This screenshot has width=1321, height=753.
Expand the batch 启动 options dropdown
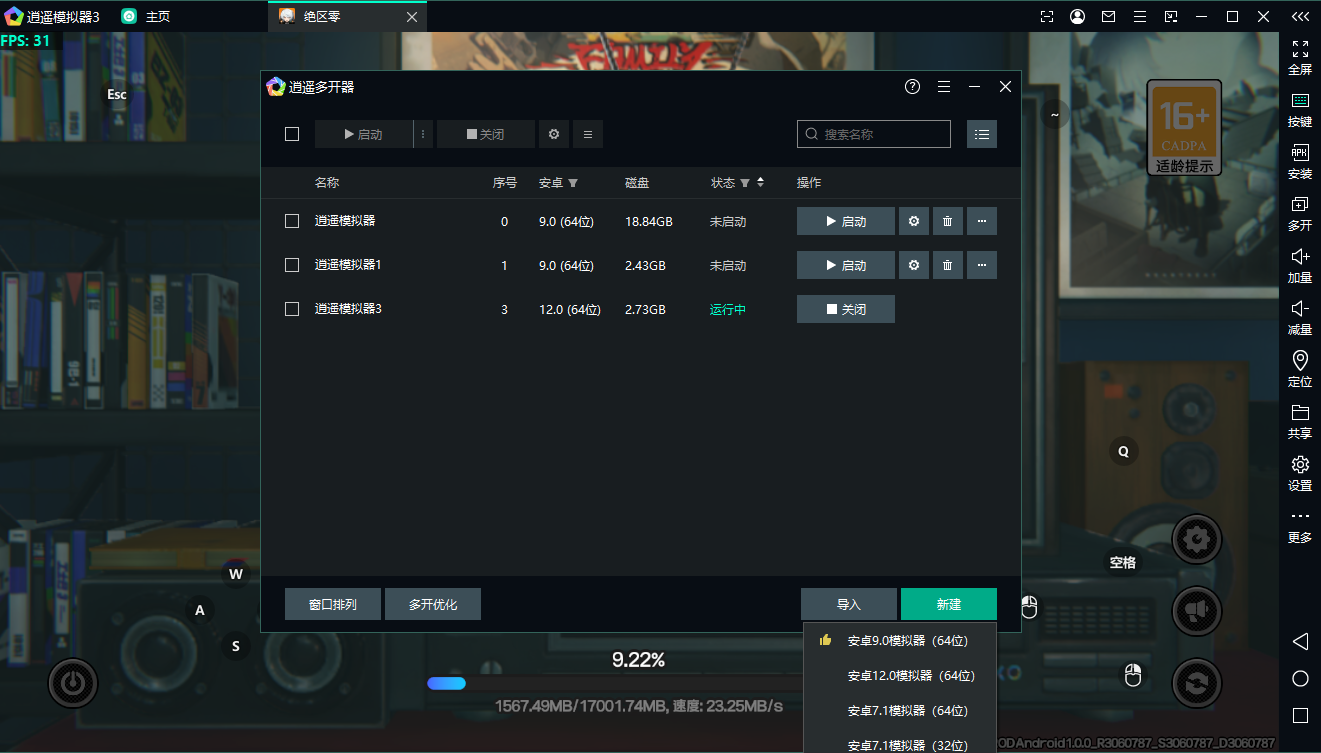pyautogui.click(x=423, y=134)
